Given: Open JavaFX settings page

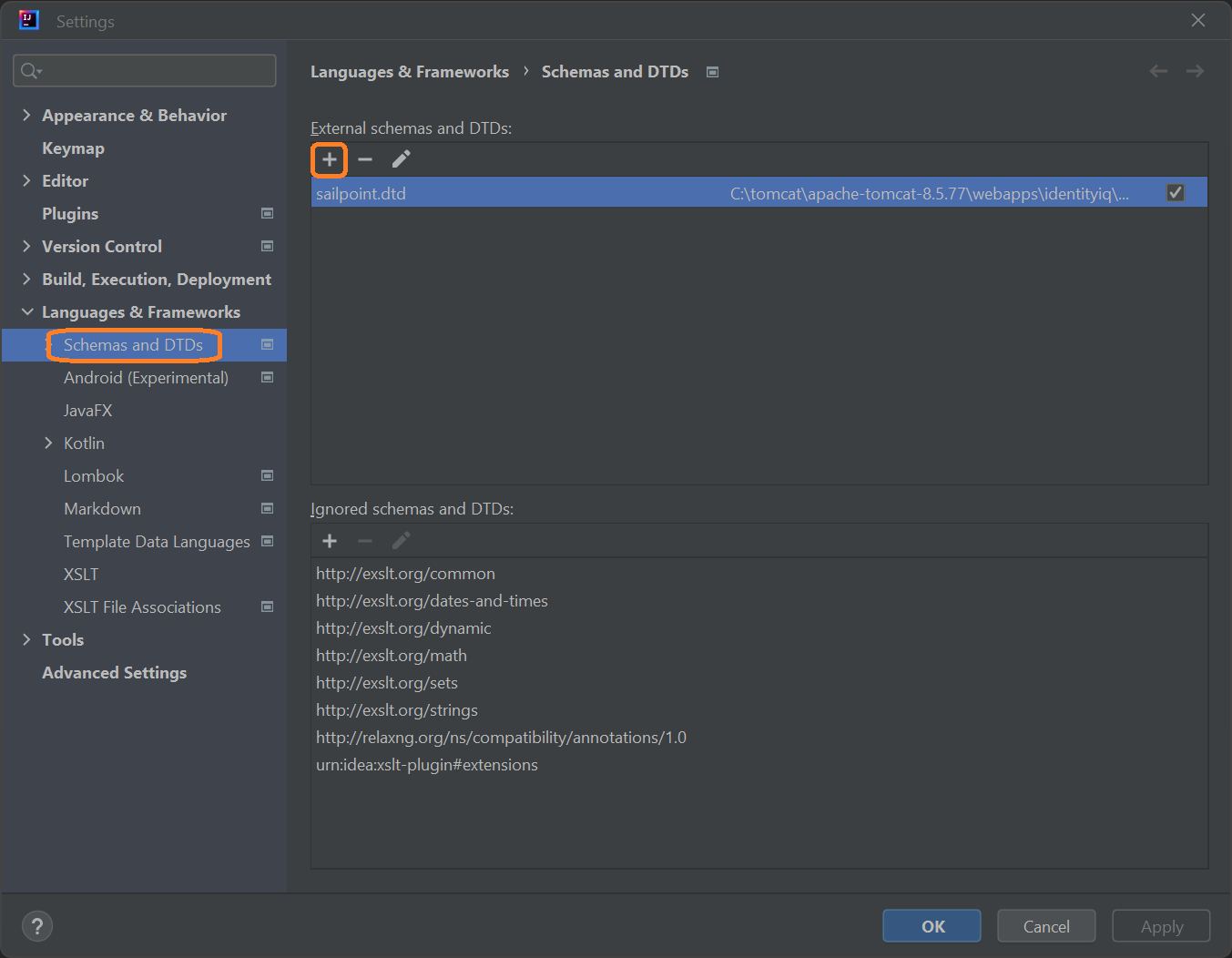Looking at the screenshot, I should pos(88,411).
